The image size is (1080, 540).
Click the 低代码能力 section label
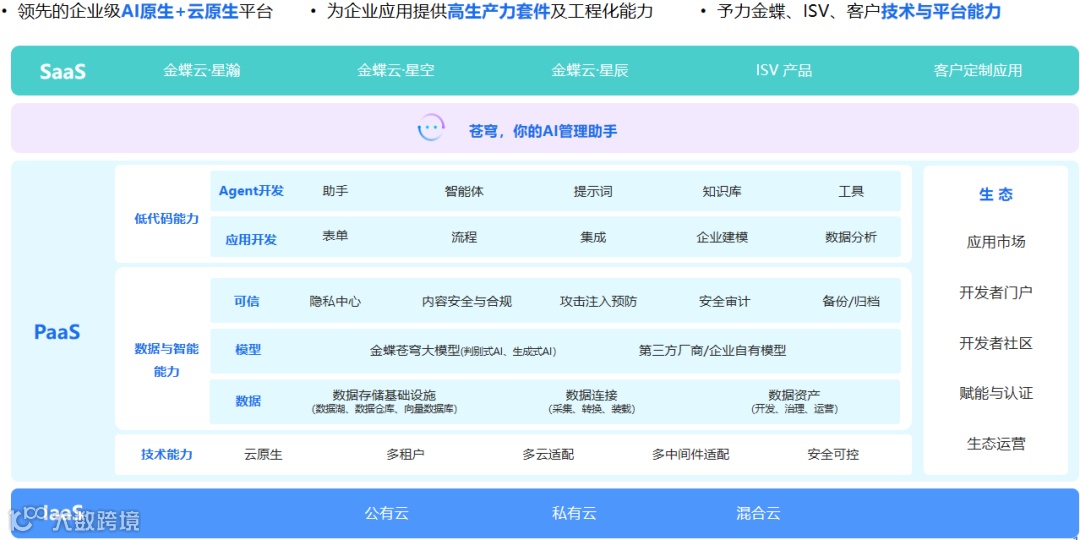click(166, 219)
